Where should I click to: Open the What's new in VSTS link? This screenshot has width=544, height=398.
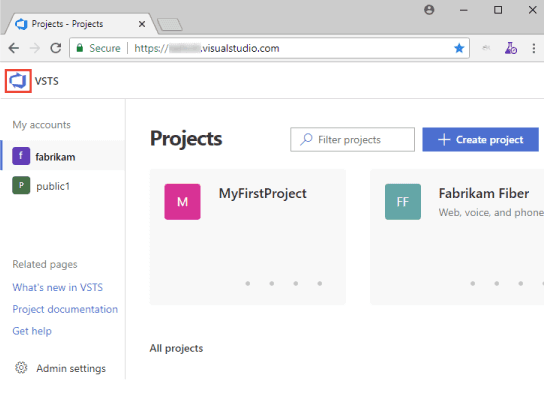(x=58, y=287)
